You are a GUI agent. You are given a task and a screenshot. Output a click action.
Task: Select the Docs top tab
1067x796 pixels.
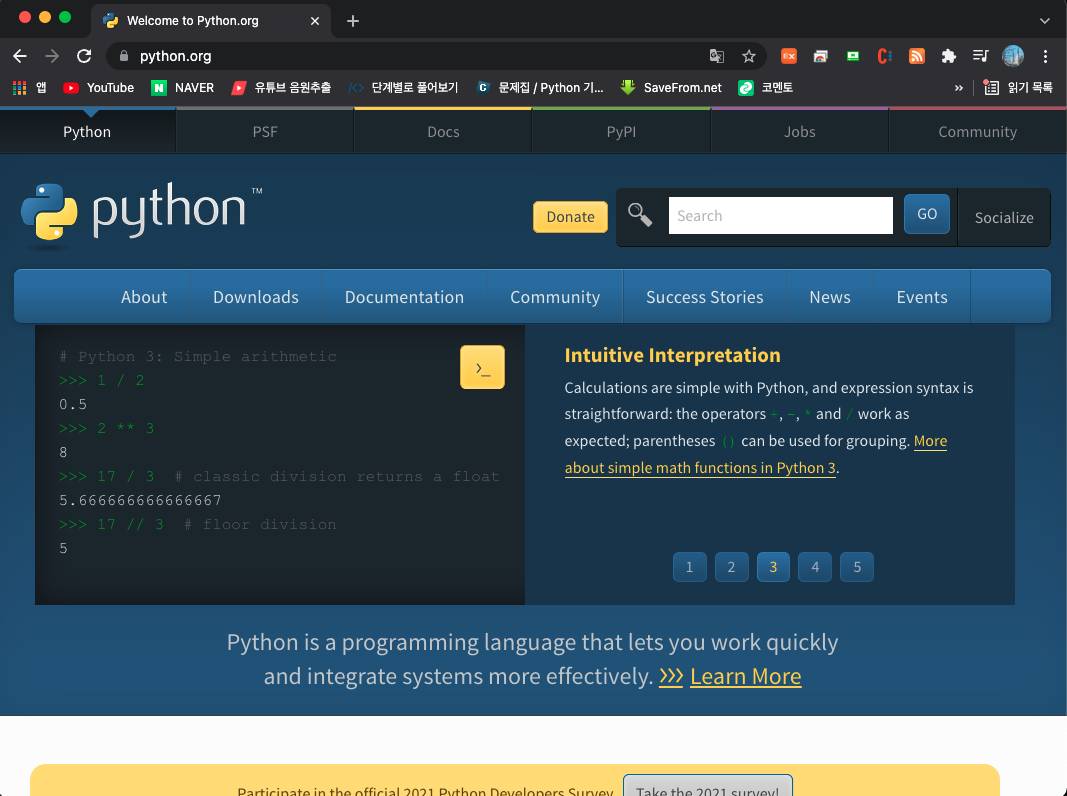tap(443, 132)
